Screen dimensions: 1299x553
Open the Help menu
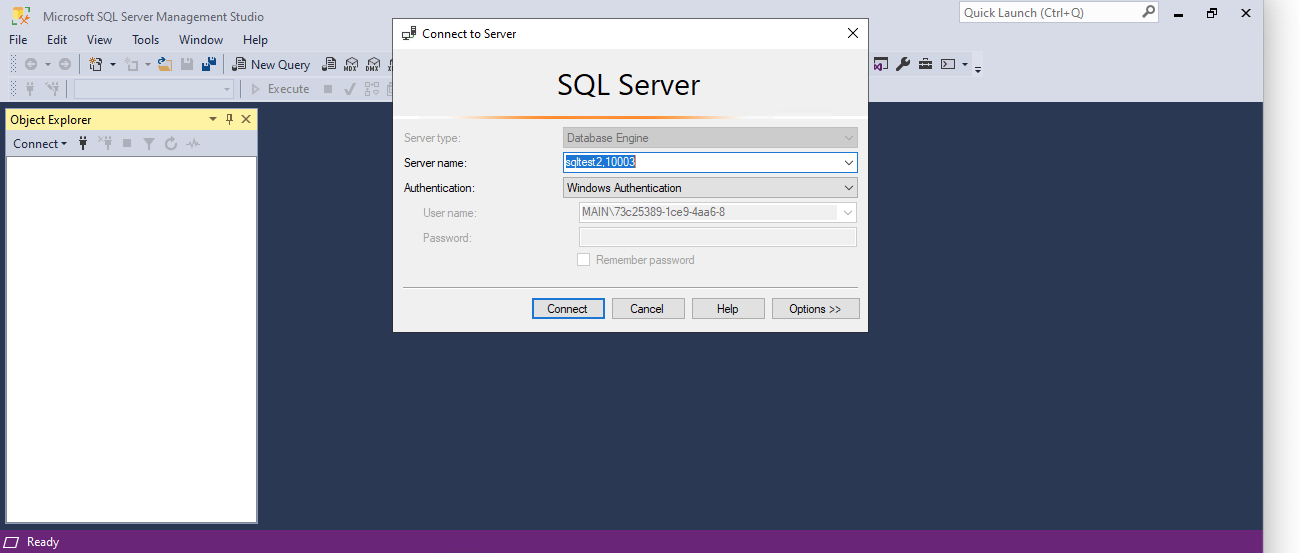coord(255,40)
